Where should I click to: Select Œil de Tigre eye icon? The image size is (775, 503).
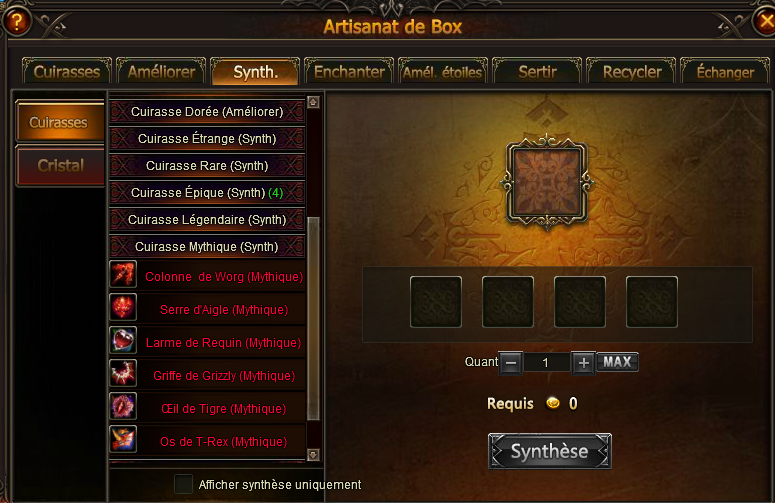click(123, 406)
